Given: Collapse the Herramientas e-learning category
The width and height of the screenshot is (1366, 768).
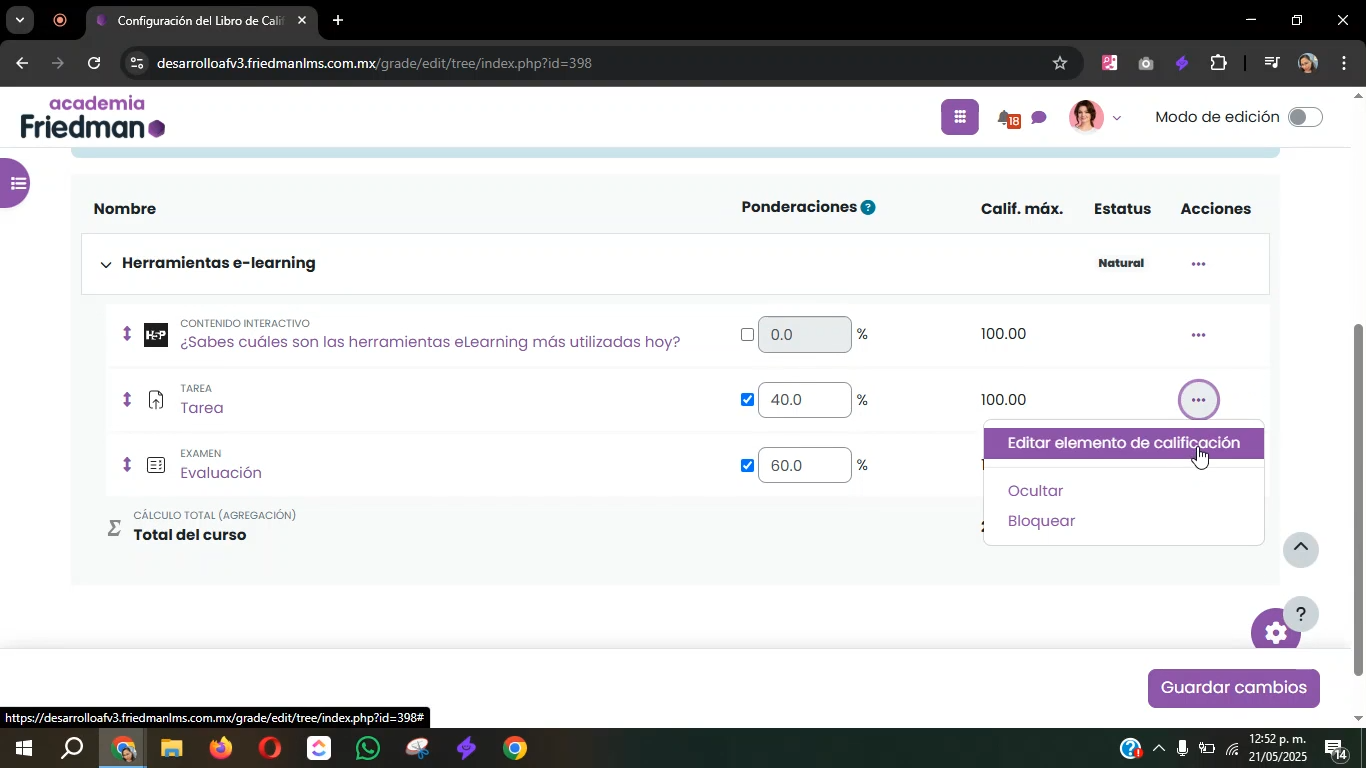Looking at the screenshot, I should point(106,265).
